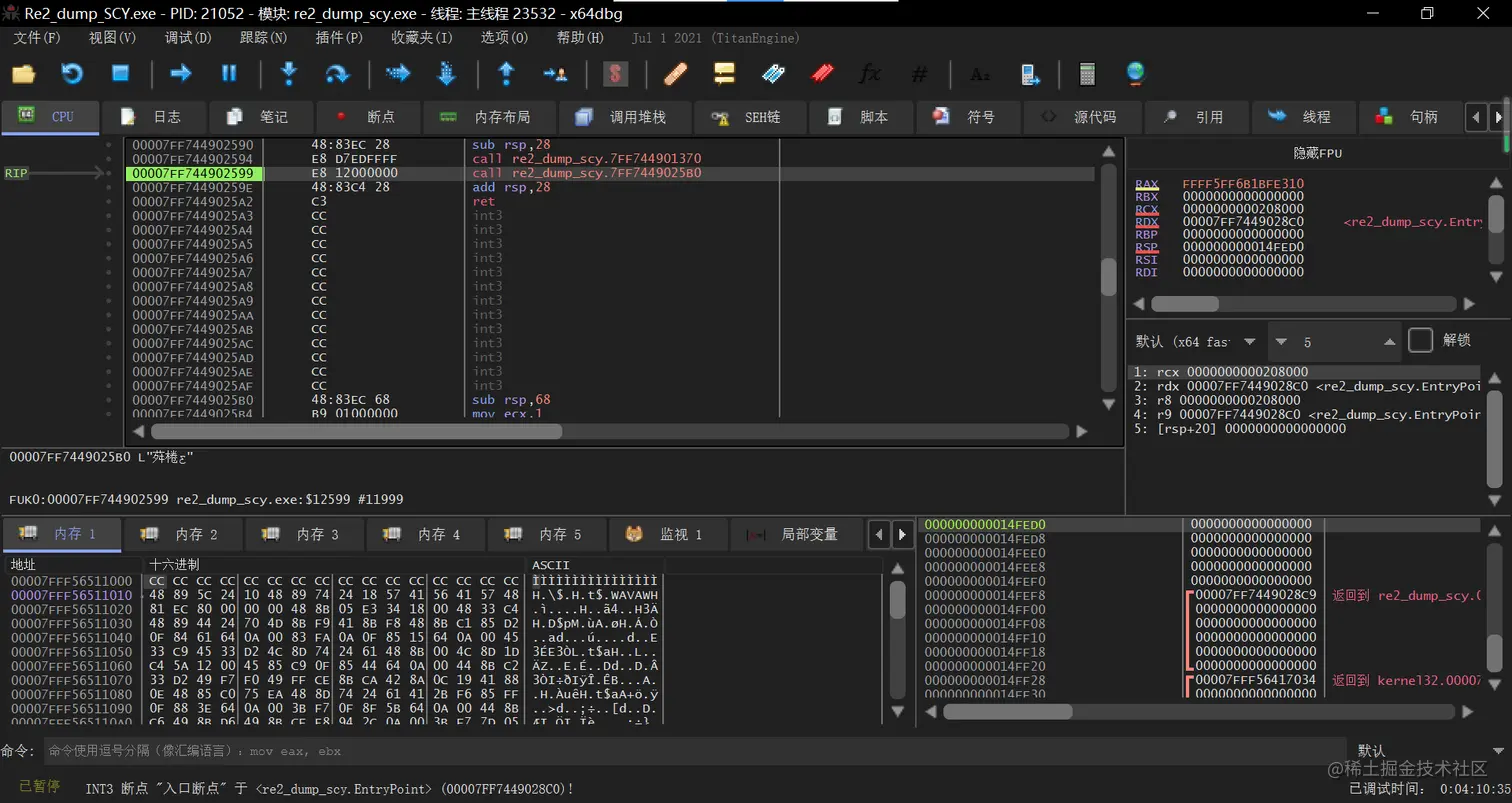Open variables via the # icon
The image size is (1512, 803).
[919, 74]
